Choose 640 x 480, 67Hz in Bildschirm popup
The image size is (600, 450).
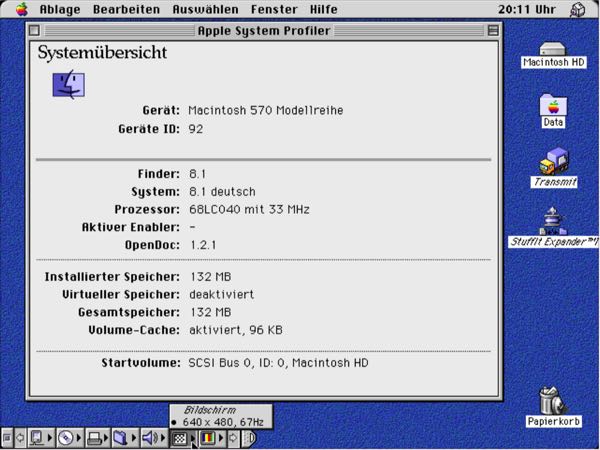pos(221,422)
